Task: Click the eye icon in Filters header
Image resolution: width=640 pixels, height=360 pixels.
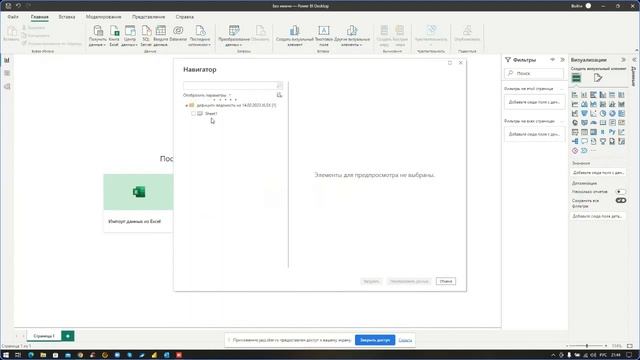Action: coord(552,60)
